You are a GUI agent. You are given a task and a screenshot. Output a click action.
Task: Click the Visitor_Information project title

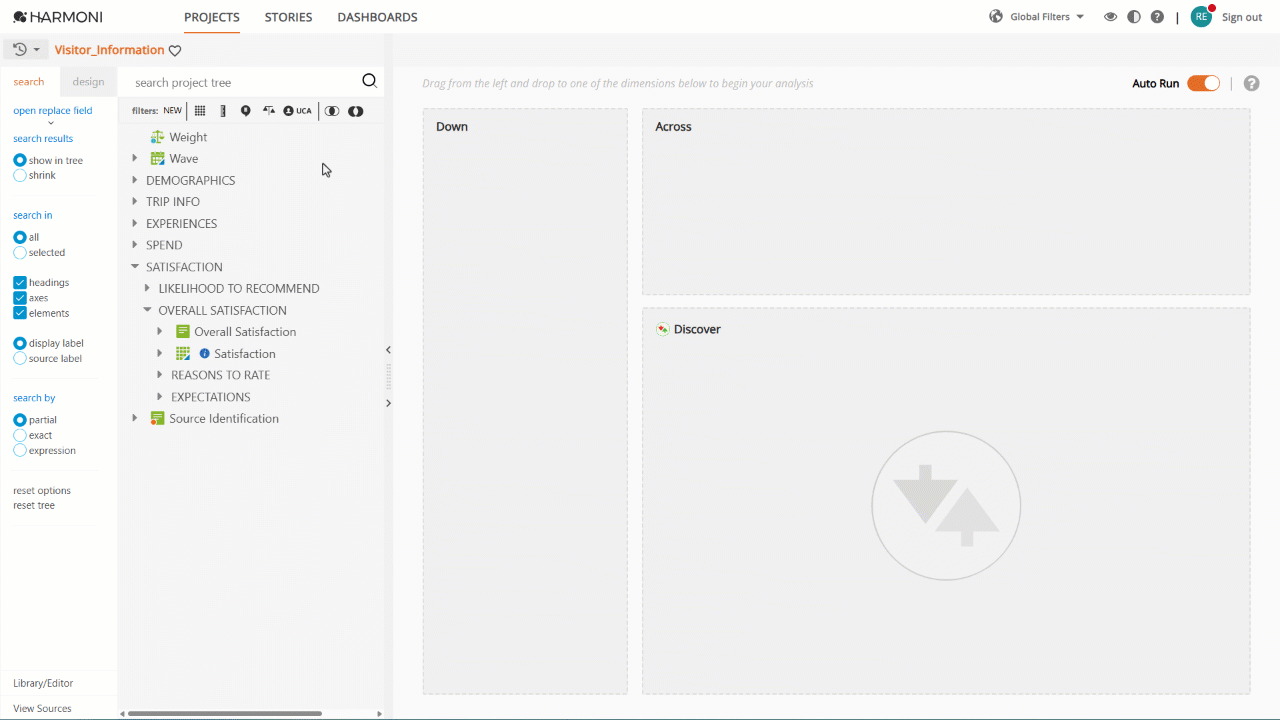[109, 50]
